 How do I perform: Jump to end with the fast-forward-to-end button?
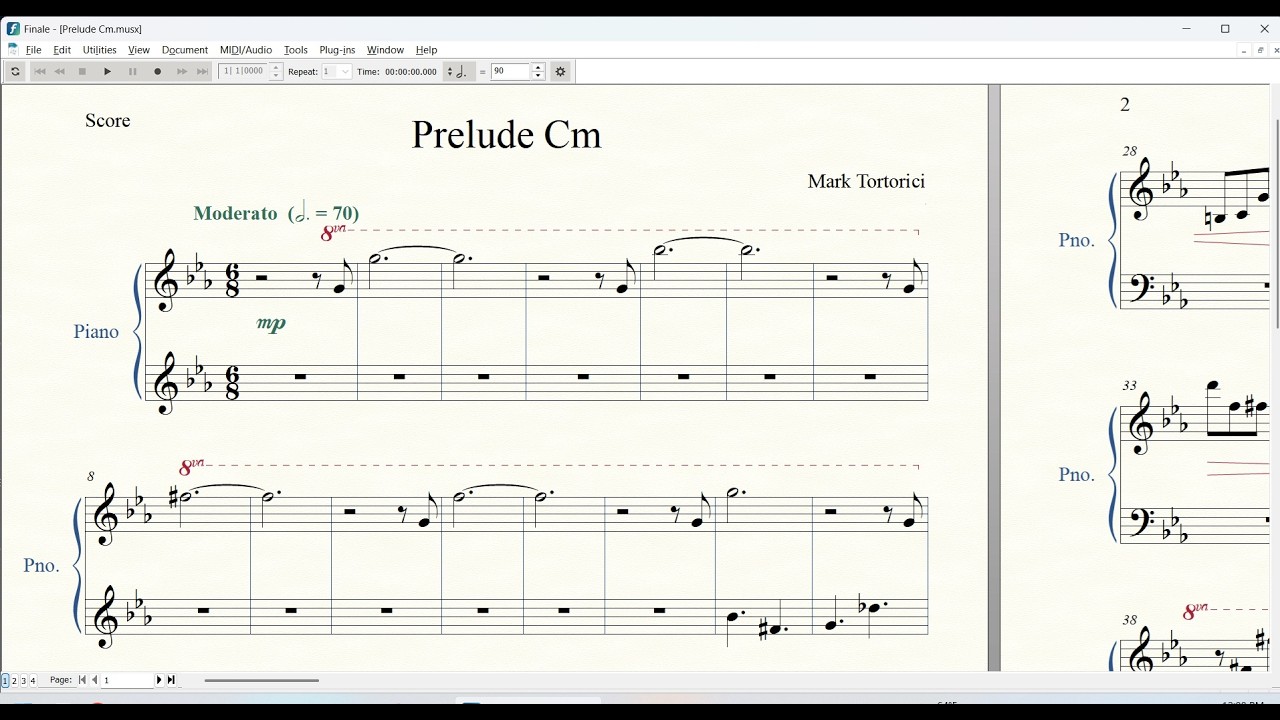203,72
